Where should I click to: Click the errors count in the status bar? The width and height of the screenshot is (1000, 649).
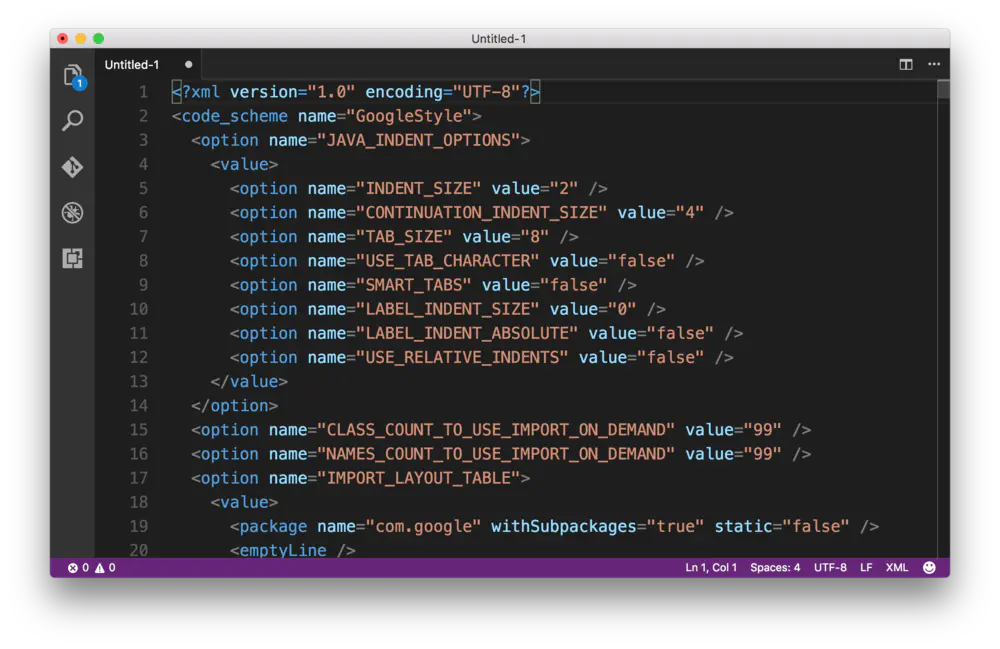(77, 567)
